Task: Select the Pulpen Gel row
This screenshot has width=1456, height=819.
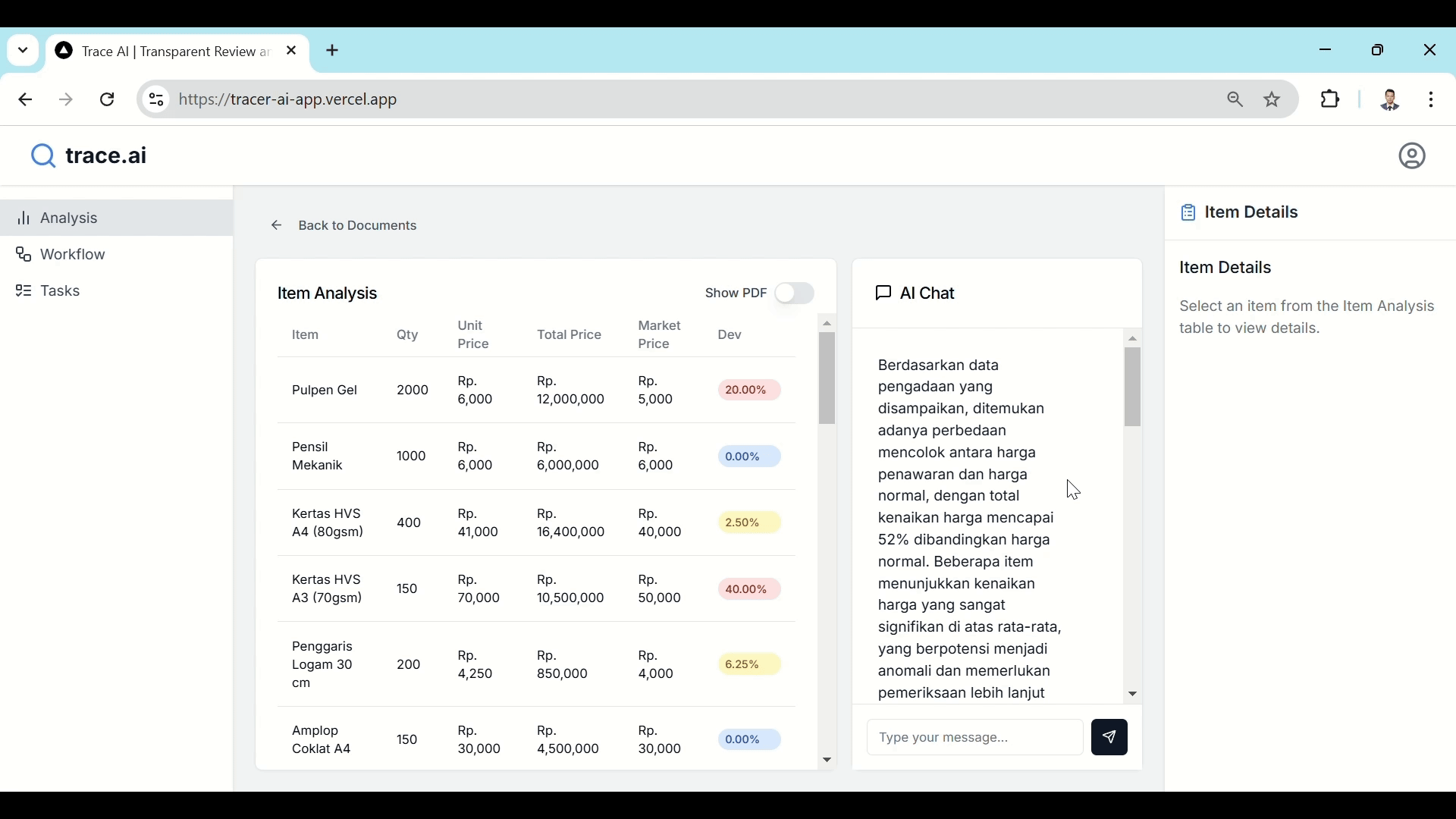Action: [325, 391]
